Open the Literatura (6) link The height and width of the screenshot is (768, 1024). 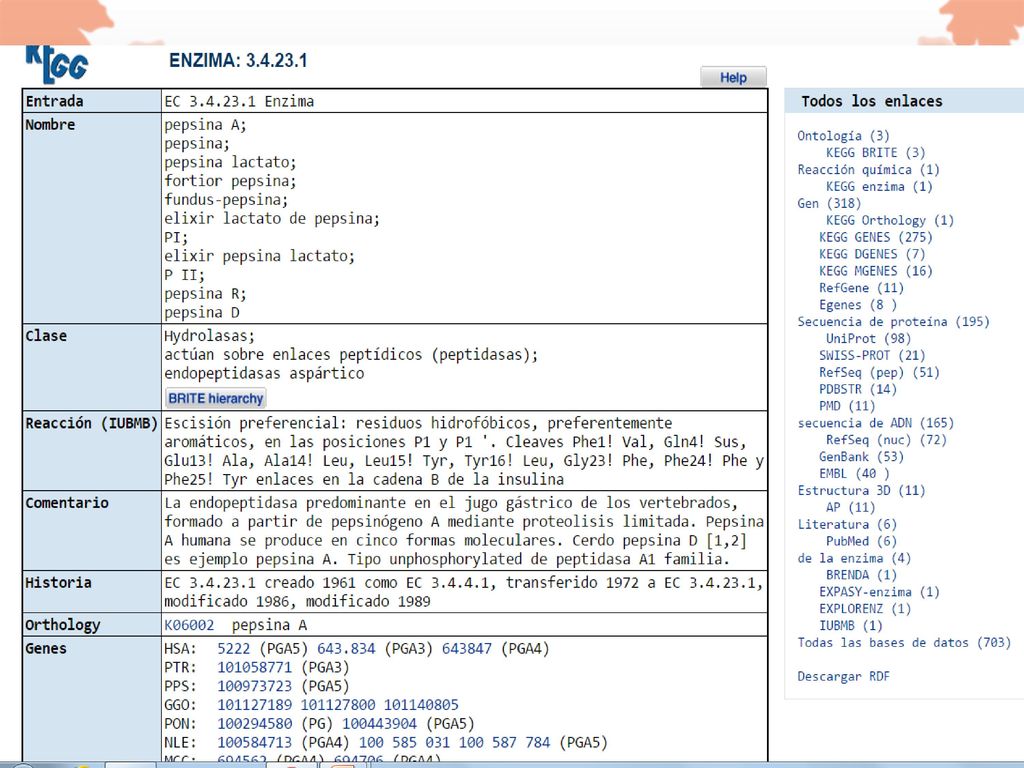(847, 524)
